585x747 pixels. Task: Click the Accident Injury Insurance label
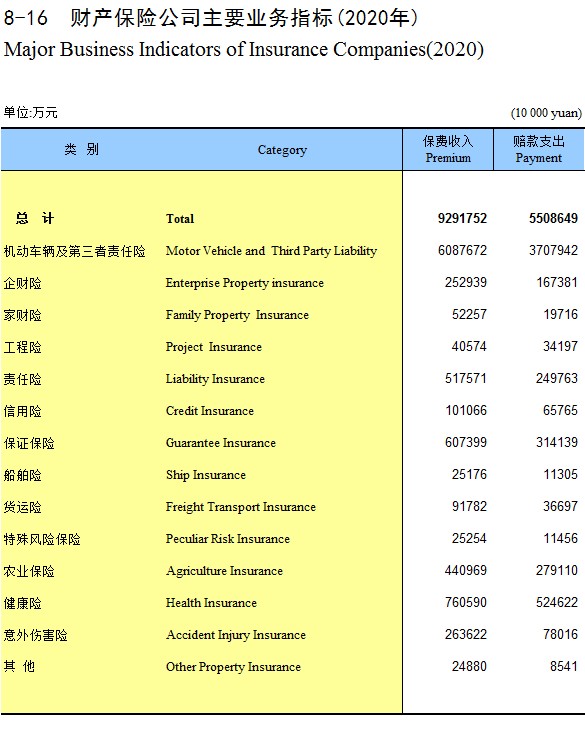click(x=236, y=635)
